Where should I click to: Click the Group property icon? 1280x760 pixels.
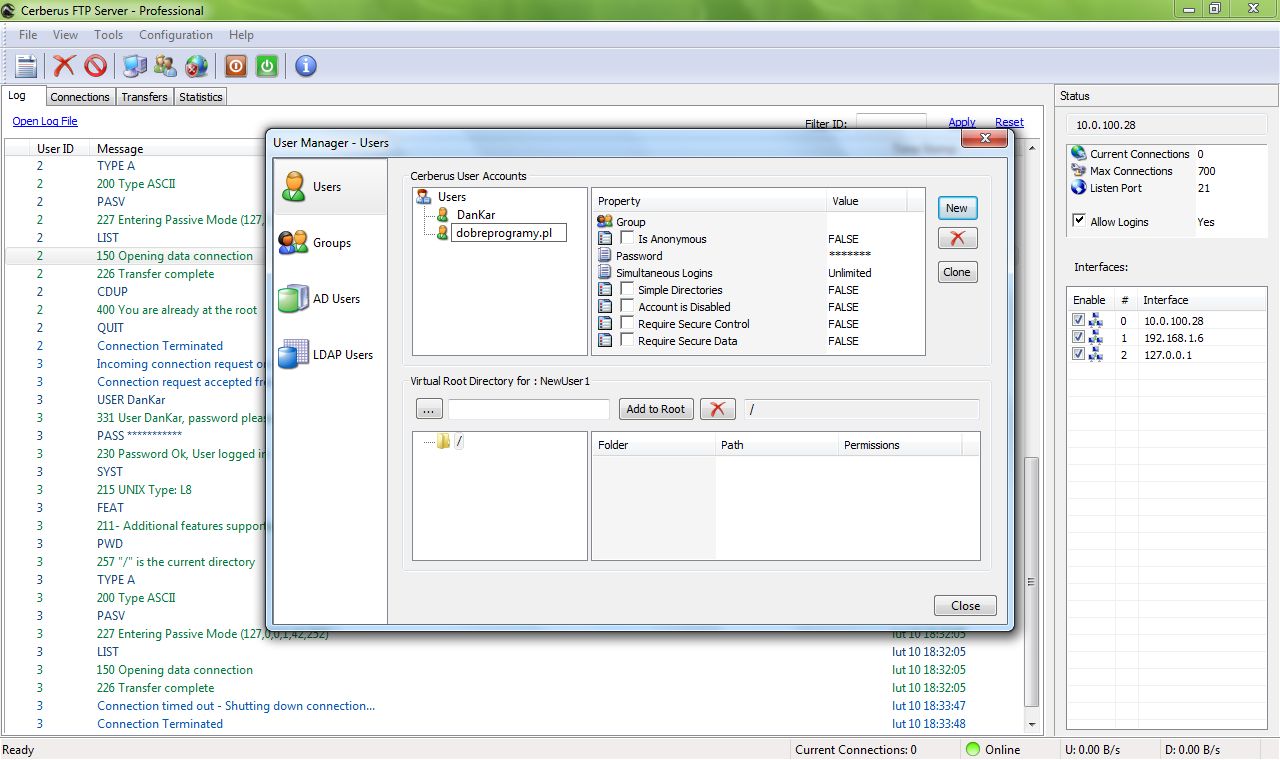coord(604,221)
